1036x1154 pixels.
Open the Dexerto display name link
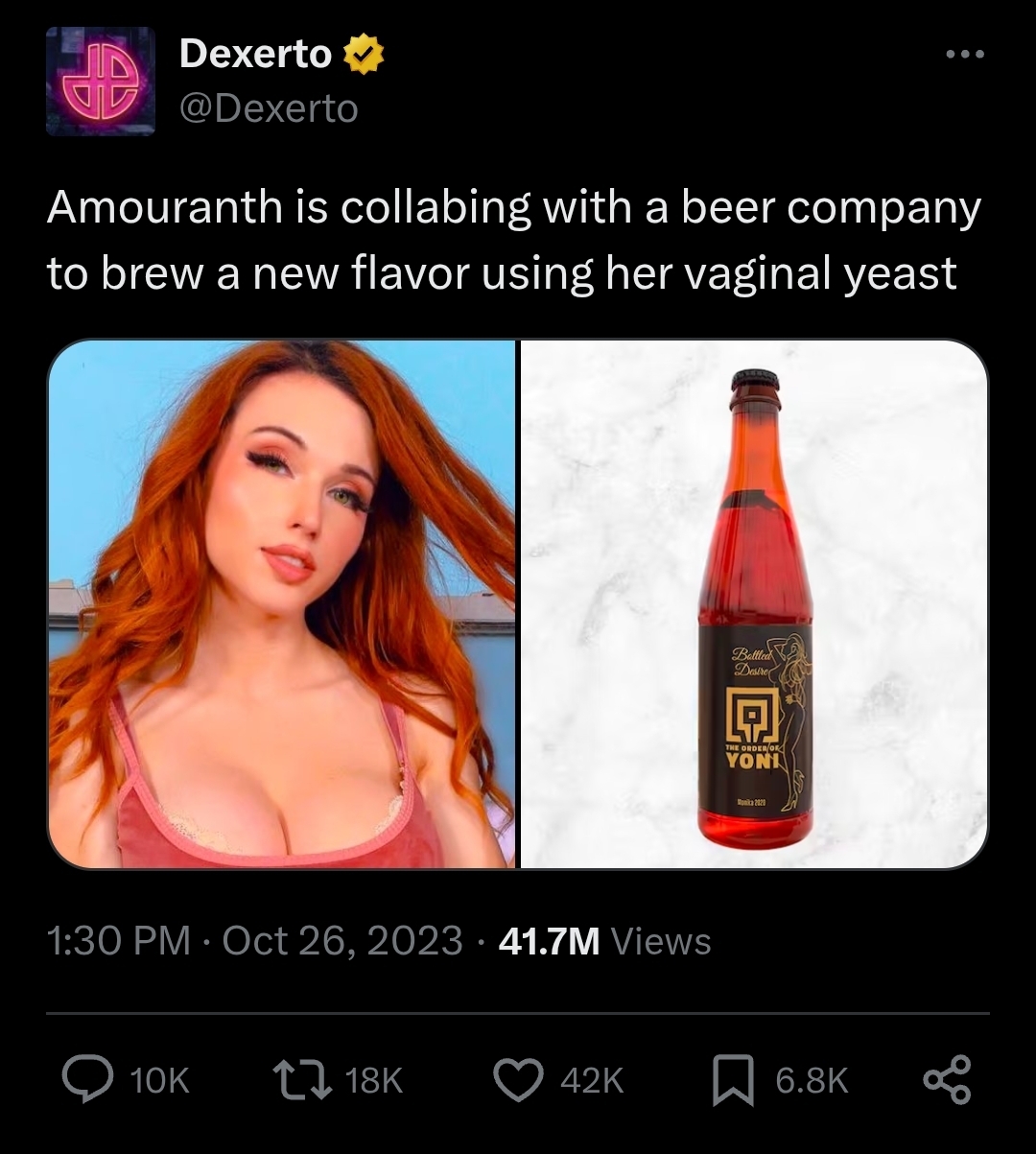pyautogui.click(x=255, y=55)
